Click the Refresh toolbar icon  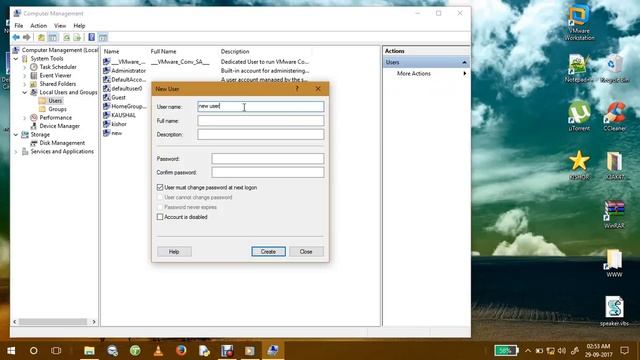click(67, 38)
